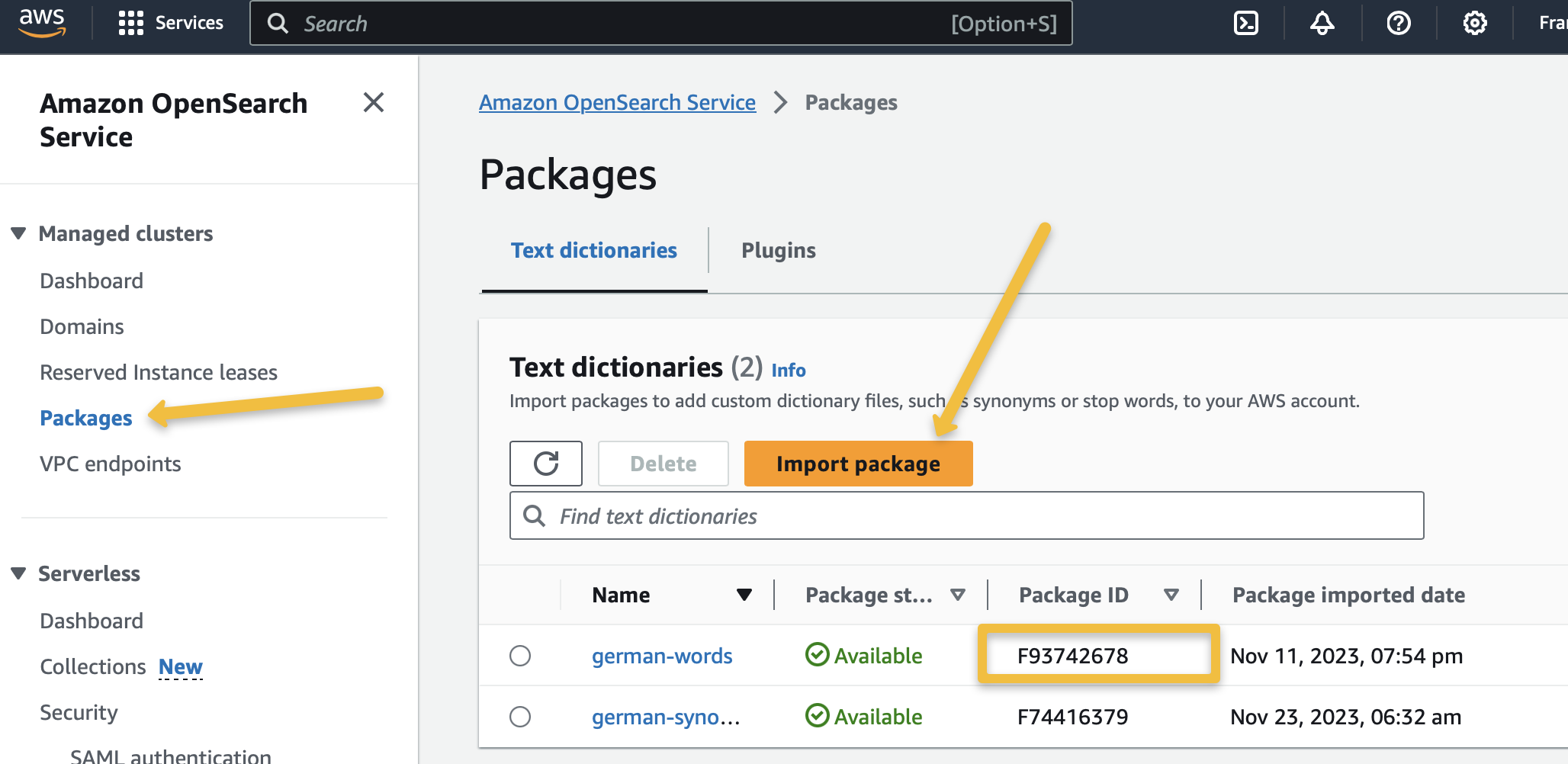Image resolution: width=1568 pixels, height=764 pixels.
Task: Launch CloudShell from the top bar
Action: (1245, 23)
